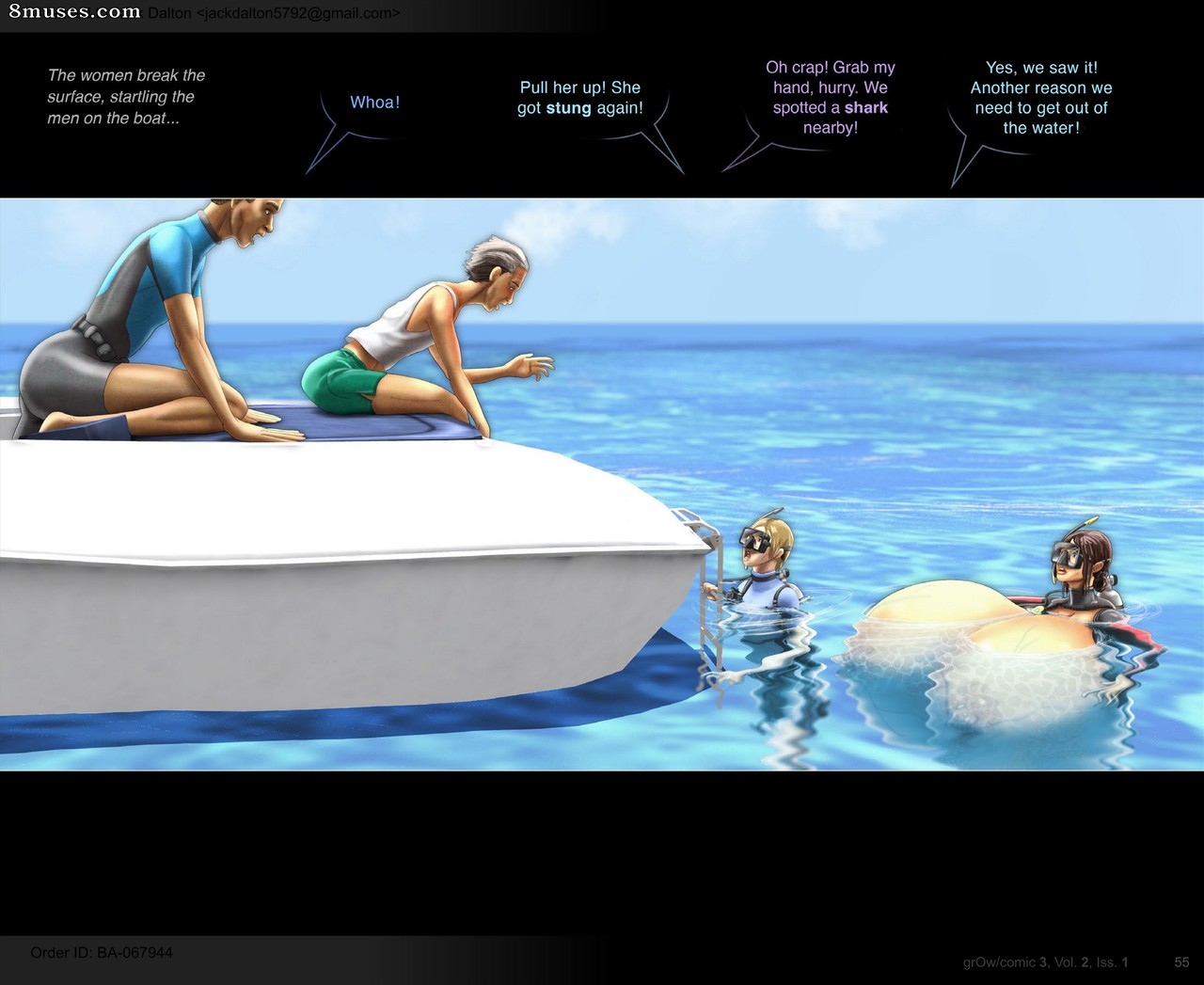The height and width of the screenshot is (985, 1204).
Task: Click the 'Oh crap! Grab my hand' dialogue
Action: 830,97
